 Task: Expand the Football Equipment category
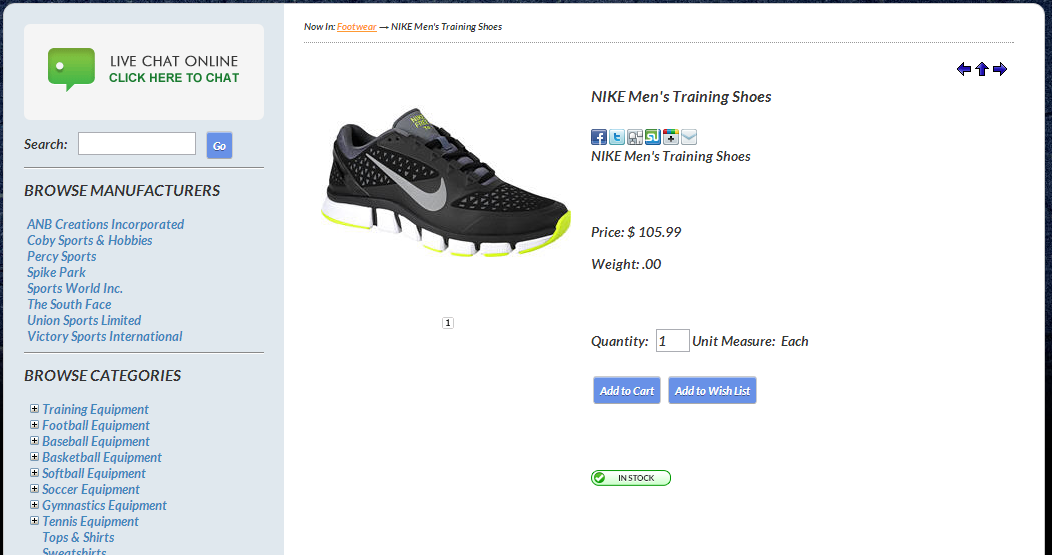(x=35, y=425)
